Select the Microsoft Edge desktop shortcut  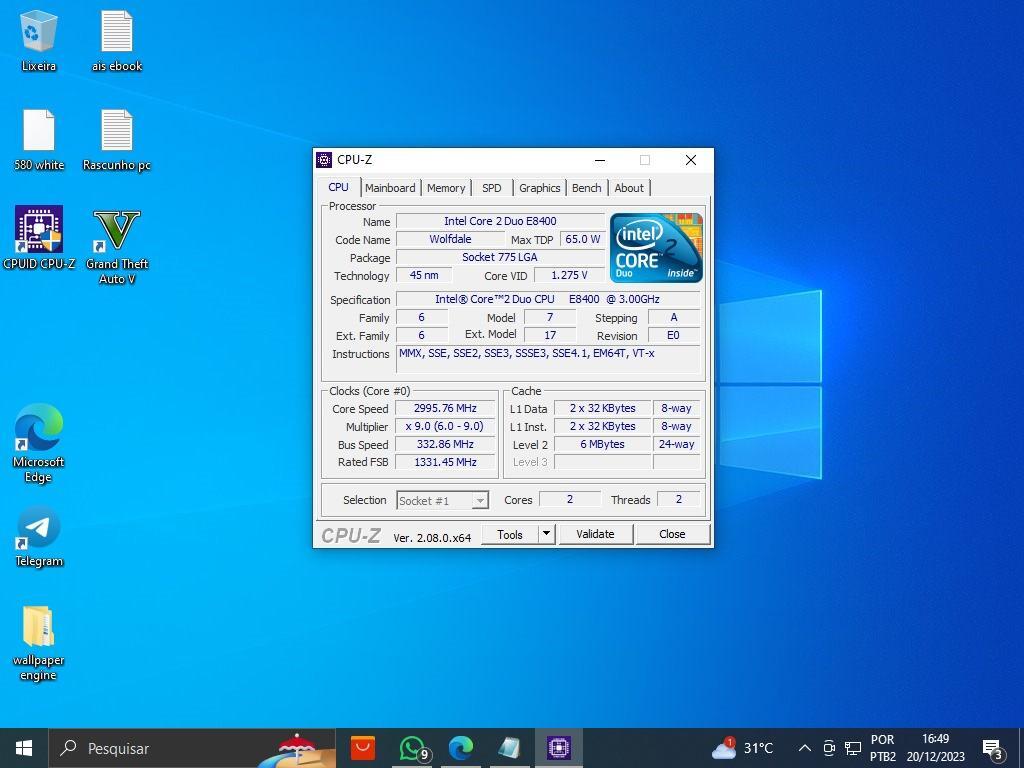39,443
